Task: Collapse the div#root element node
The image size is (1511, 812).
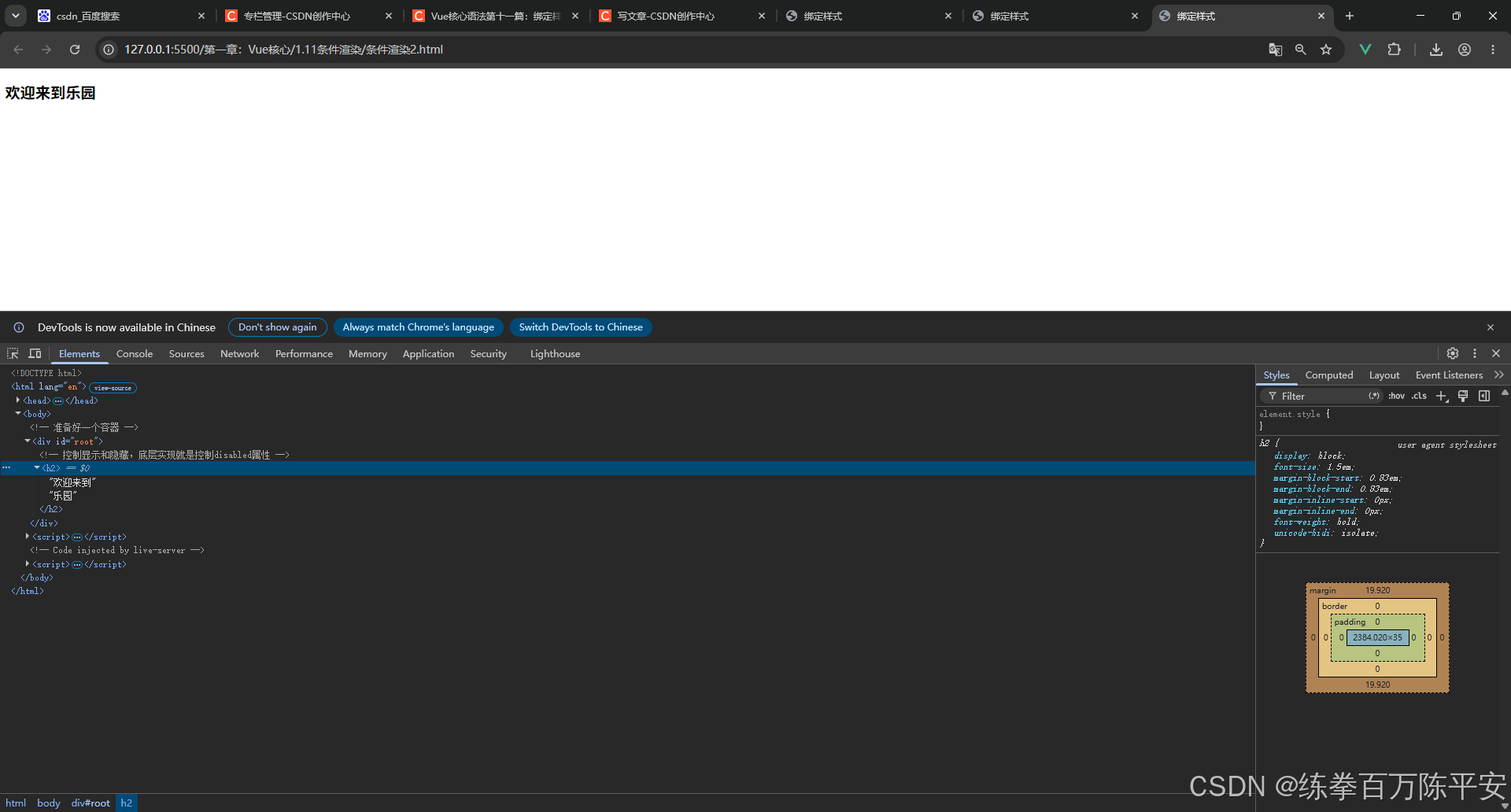Action: pos(27,441)
